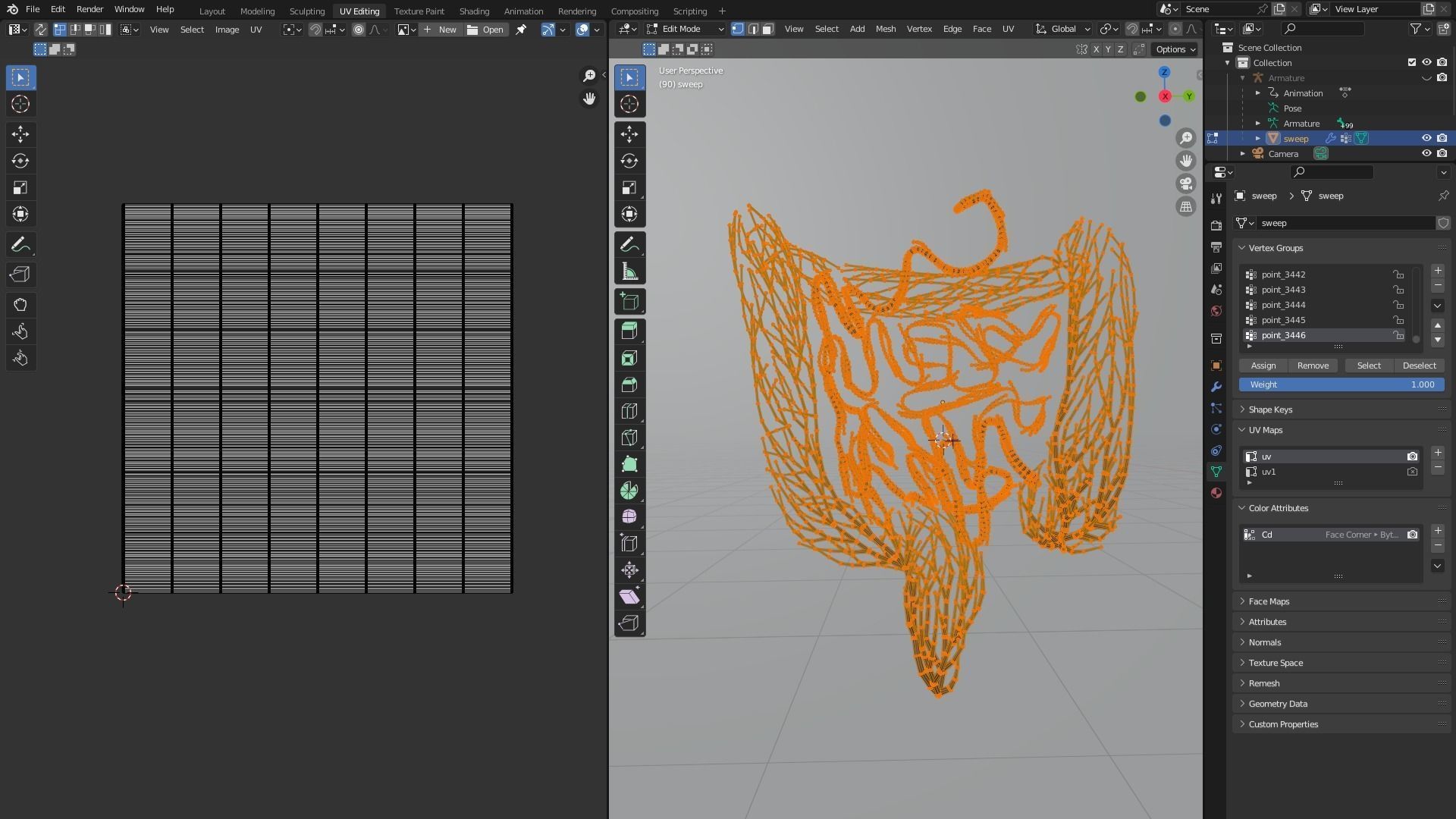Toggle X axis mirror in viewport header
This screenshot has width=1456, height=819.
click(x=1096, y=49)
